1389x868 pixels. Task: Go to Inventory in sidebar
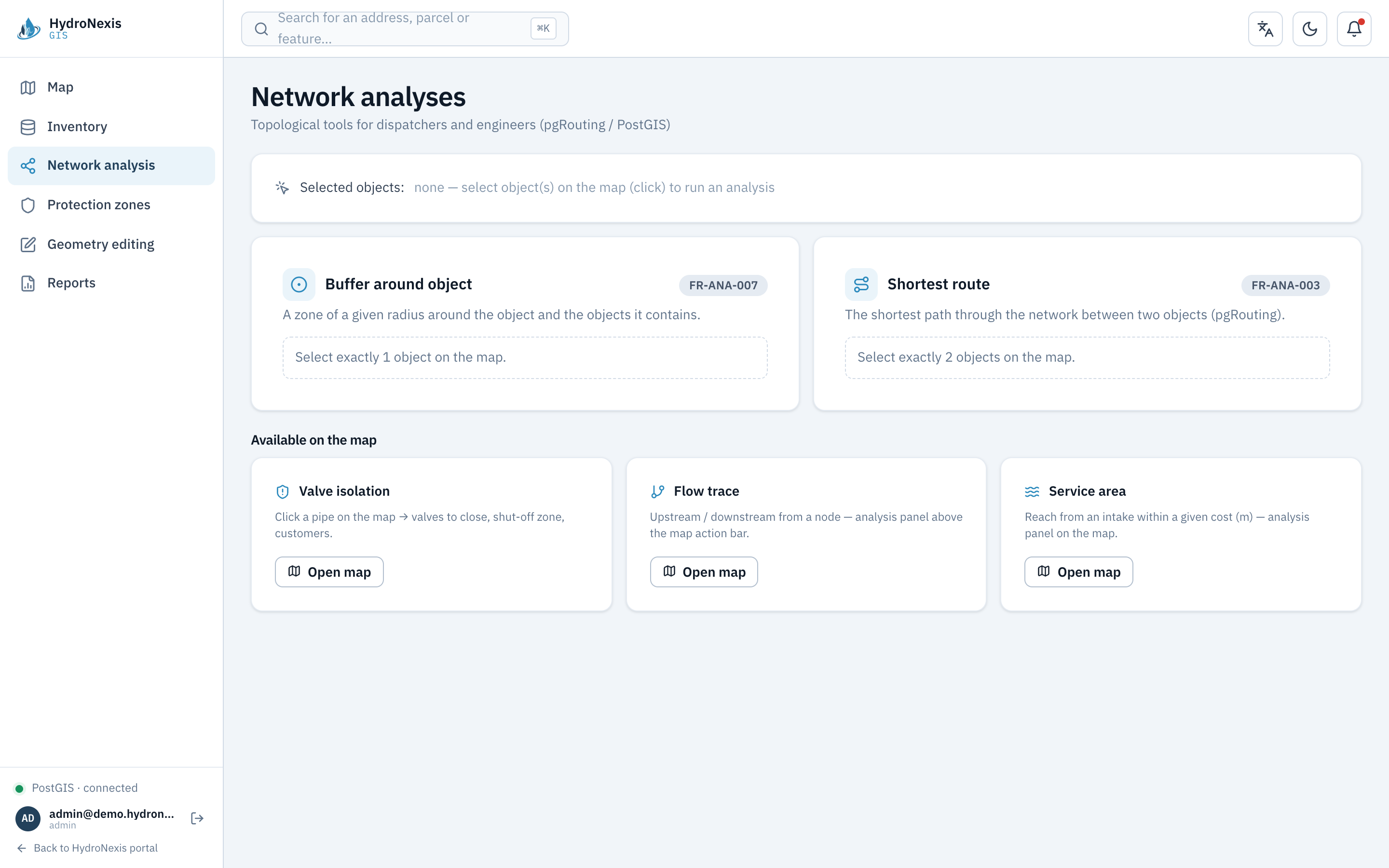pos(111,126)
